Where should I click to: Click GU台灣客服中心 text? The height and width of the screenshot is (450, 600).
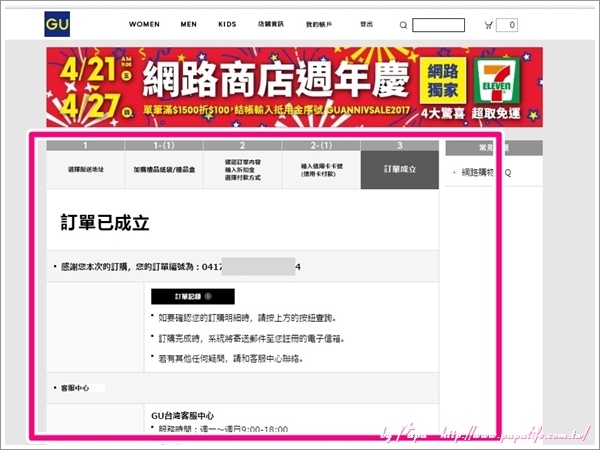pyautogui.click(x=183, y=416)
